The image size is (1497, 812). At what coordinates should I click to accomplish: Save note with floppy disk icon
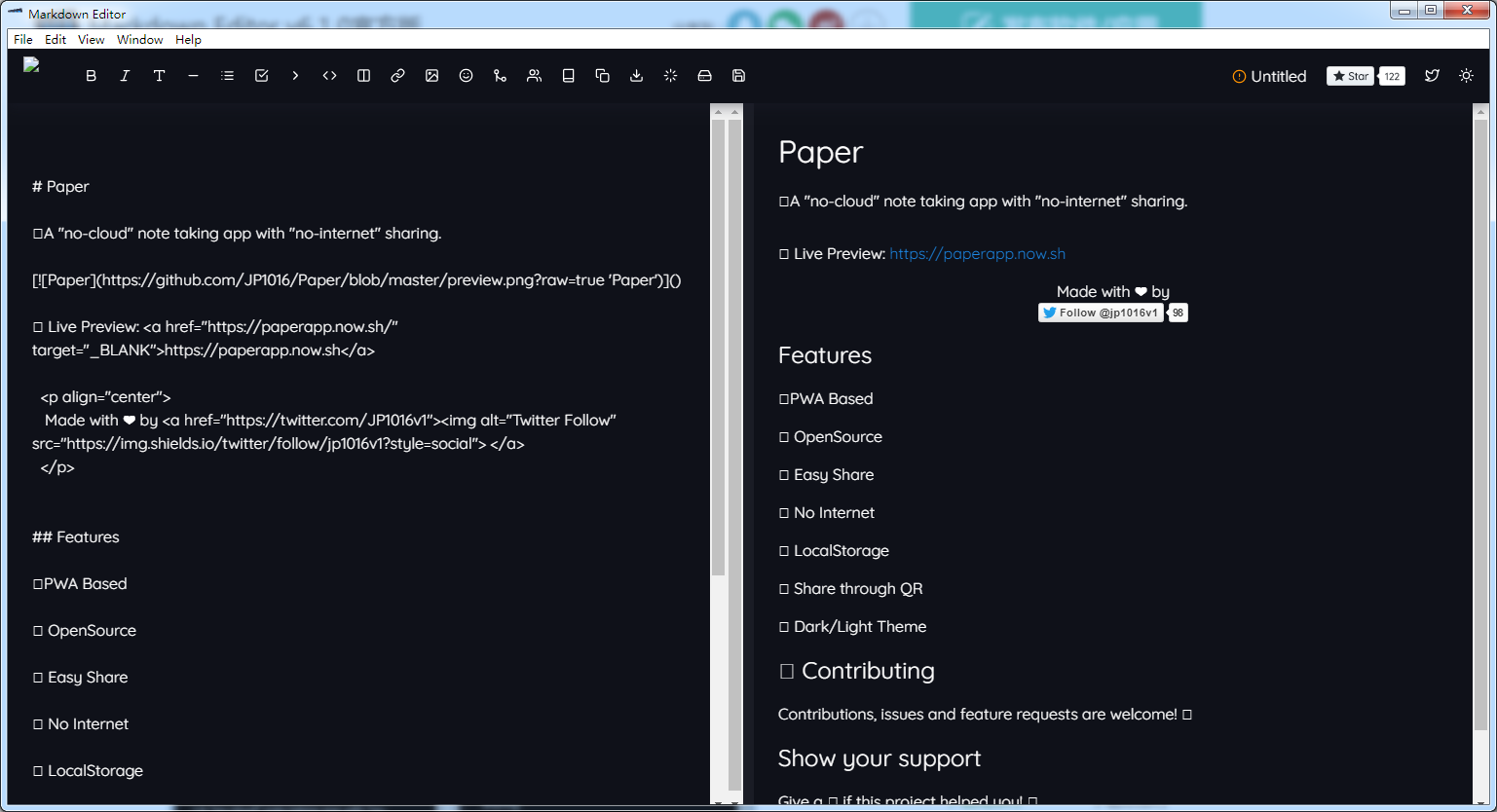[738, 76]
